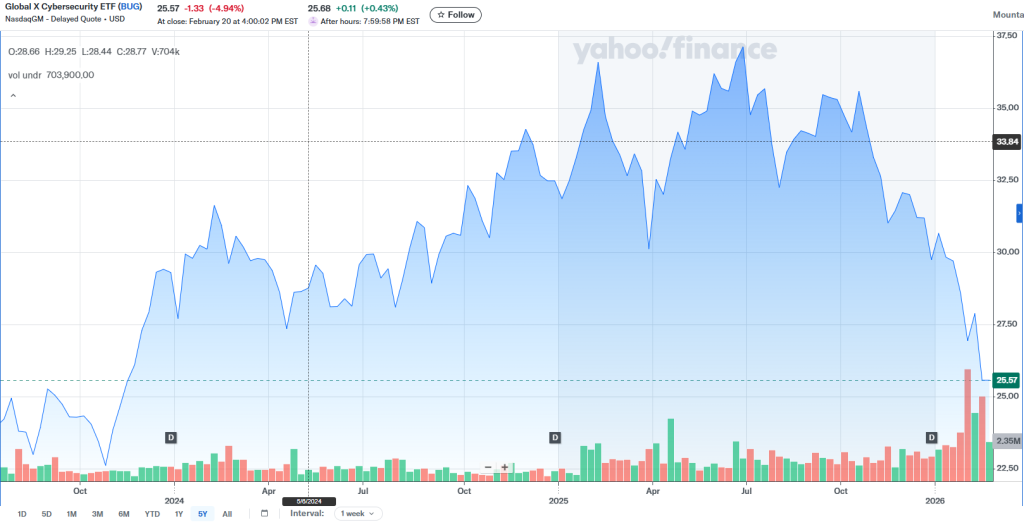Switch the range to 5D

[46, 514]
